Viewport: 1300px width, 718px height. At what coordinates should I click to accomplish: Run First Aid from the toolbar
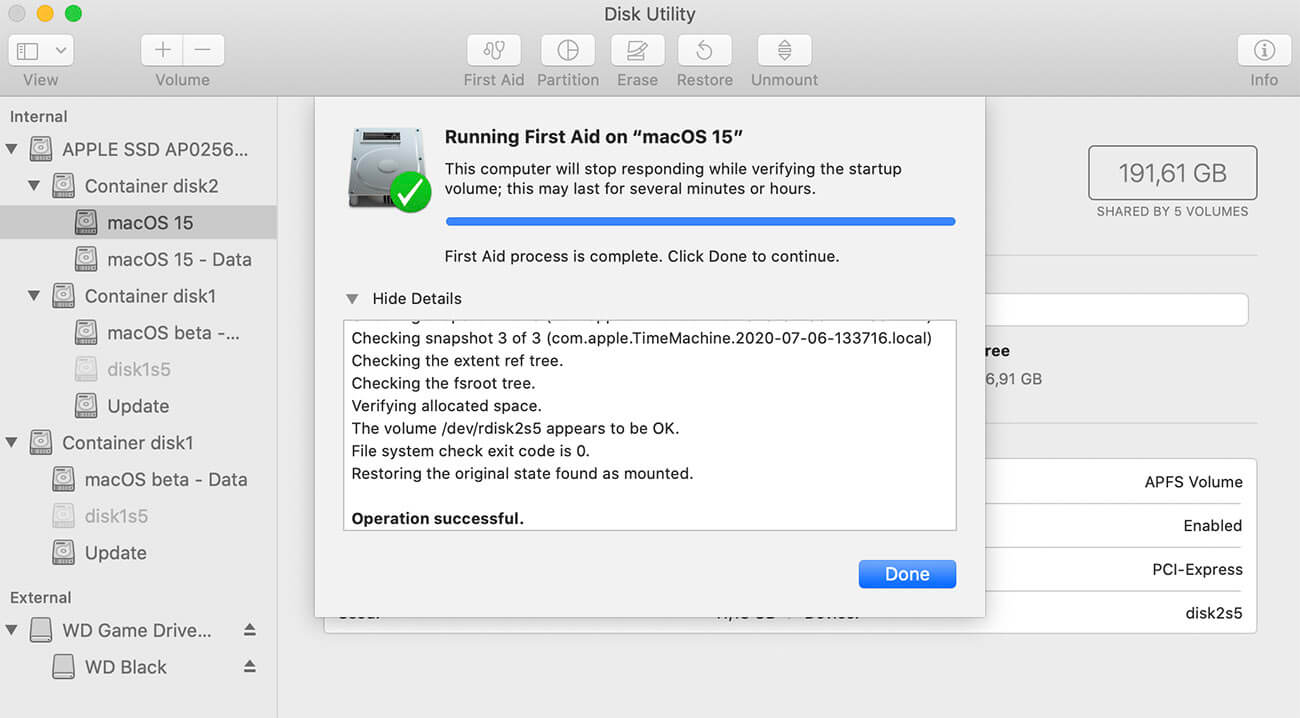494,50
